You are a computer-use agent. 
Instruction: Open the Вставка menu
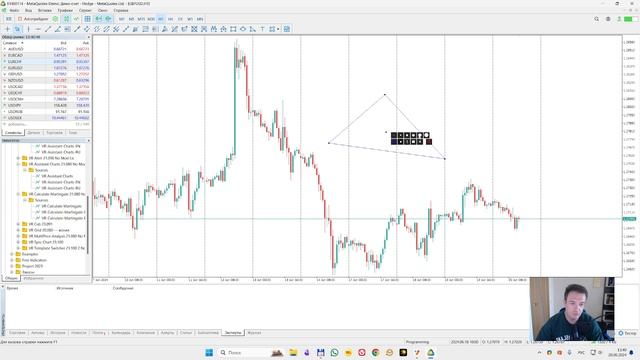[45, 10]
